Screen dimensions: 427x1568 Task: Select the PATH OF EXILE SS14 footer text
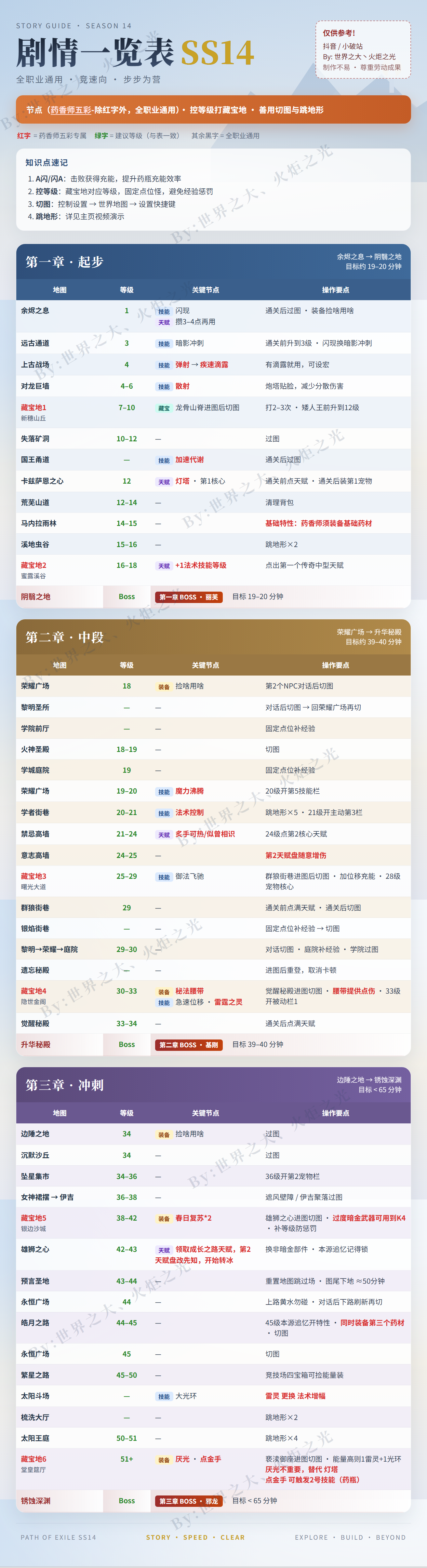pyautogui.click(x=59, y=1537)
